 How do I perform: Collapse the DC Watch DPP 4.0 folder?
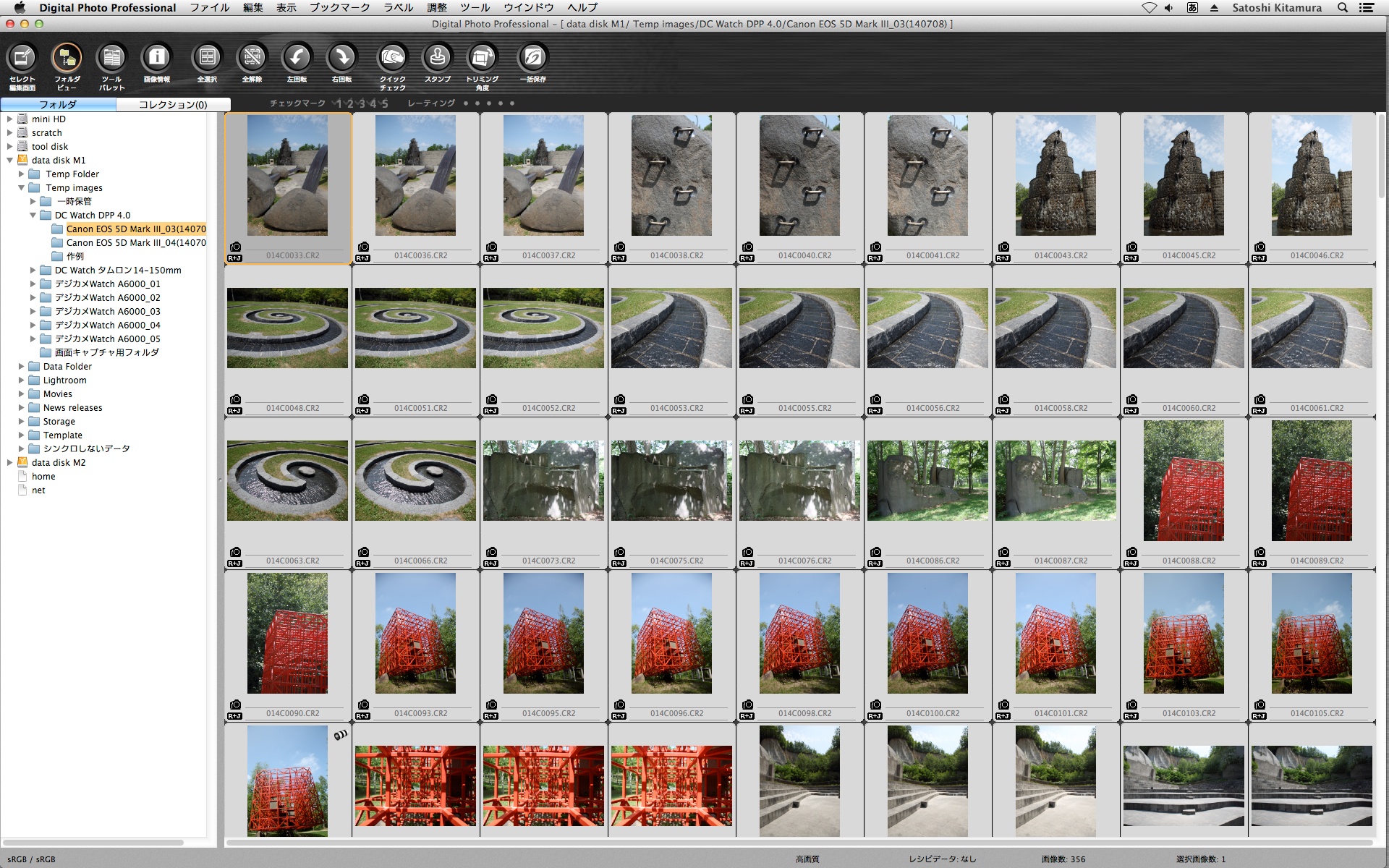click(x=33, y=216)
